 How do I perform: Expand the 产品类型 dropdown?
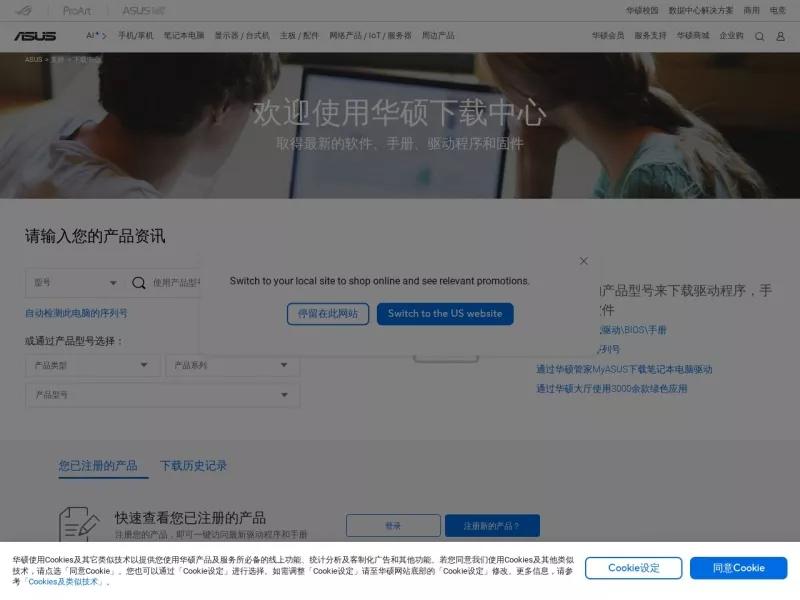93,365
